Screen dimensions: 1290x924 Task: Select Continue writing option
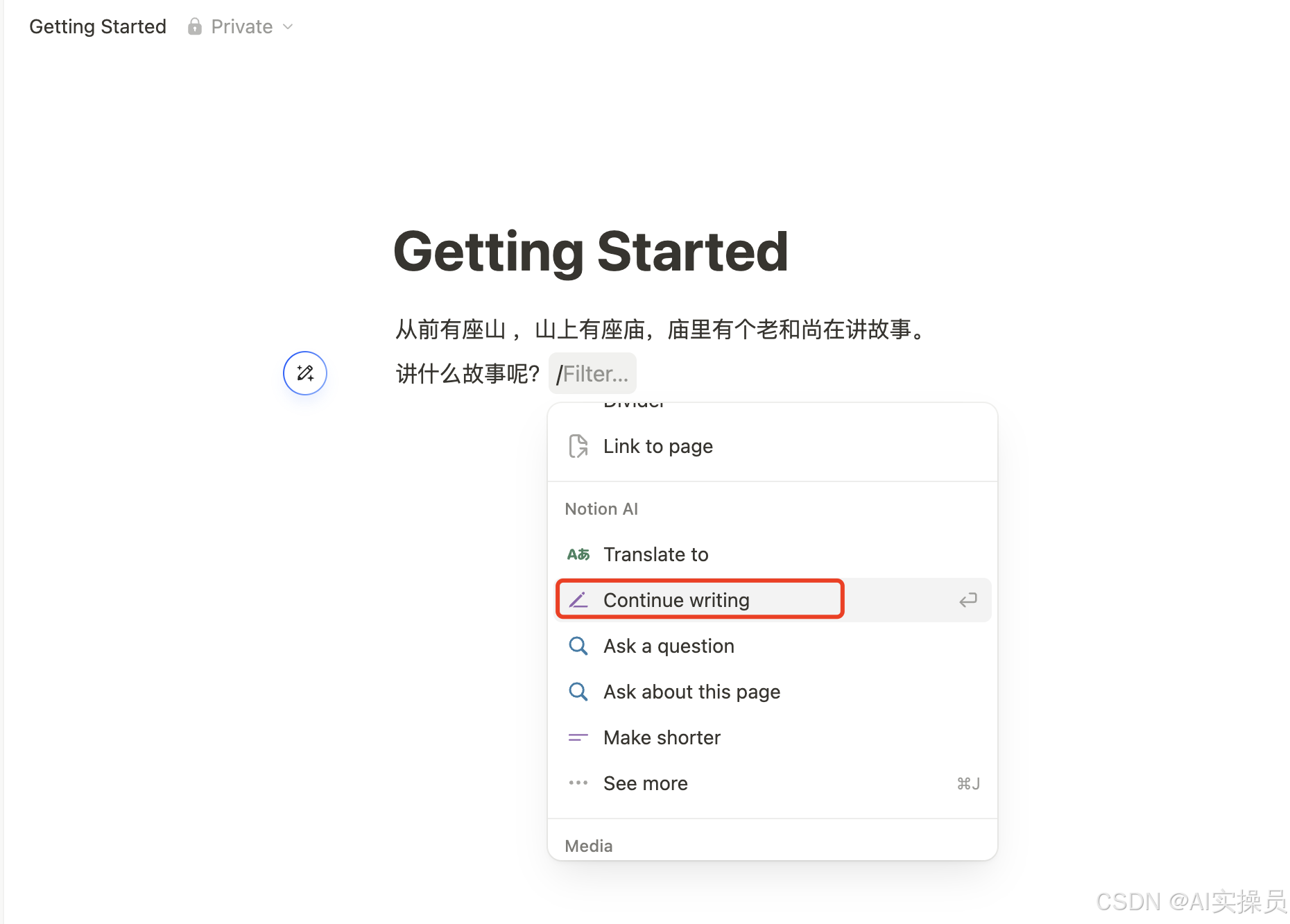tap(773, 600)
